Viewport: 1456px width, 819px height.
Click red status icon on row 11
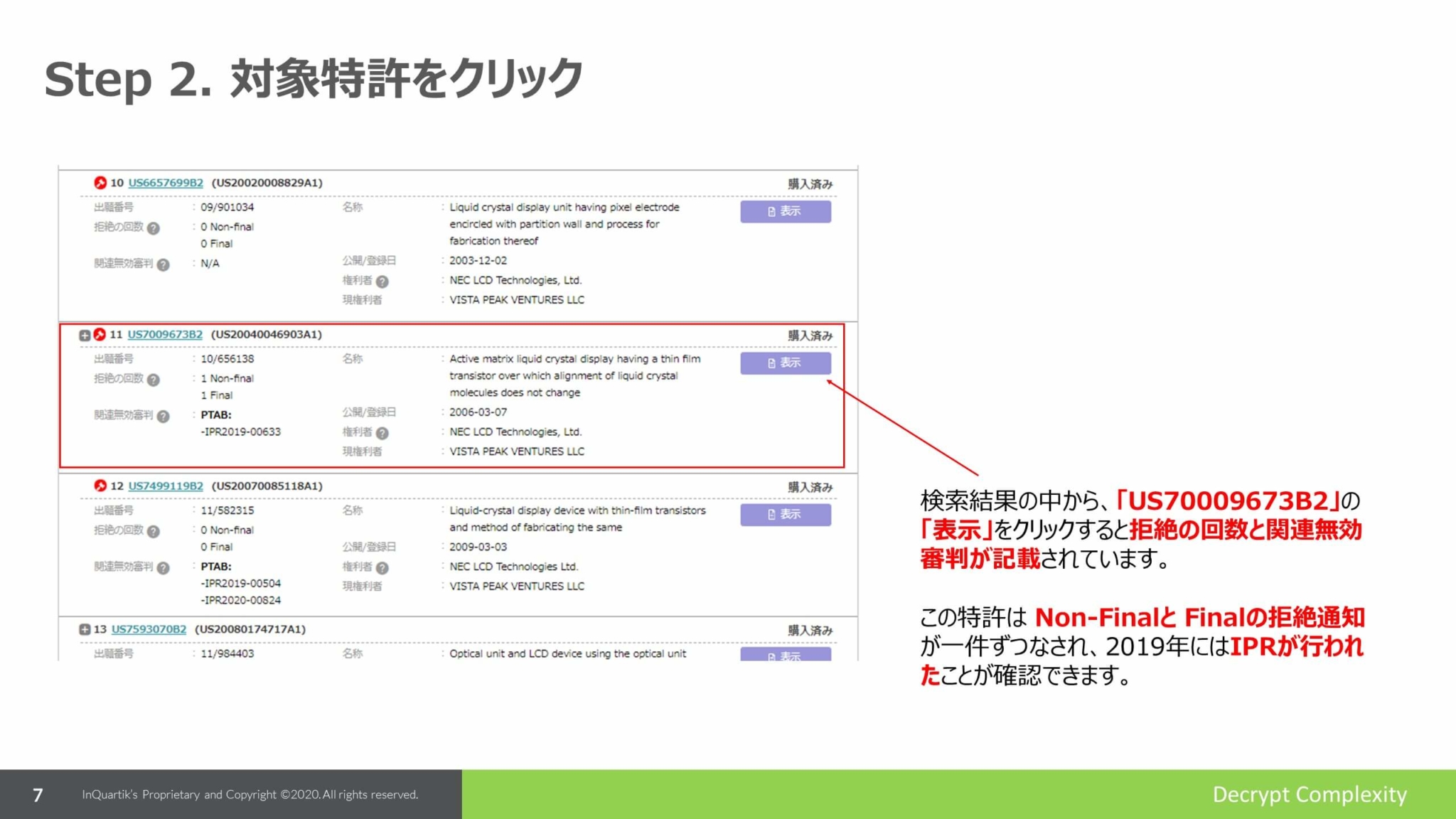[100, 334]
